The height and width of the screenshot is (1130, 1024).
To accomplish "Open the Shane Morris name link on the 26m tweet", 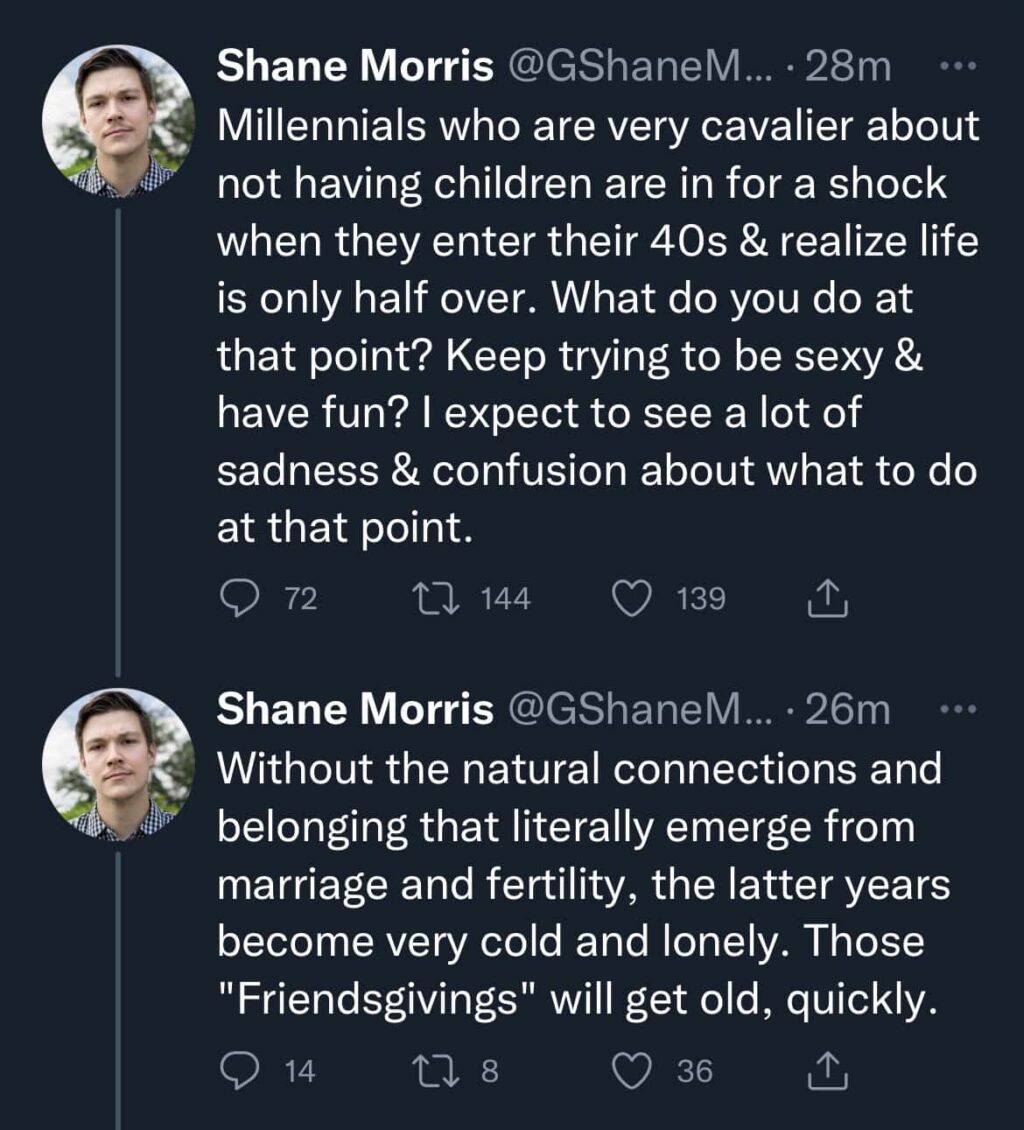I will click(x=355, y=708).
